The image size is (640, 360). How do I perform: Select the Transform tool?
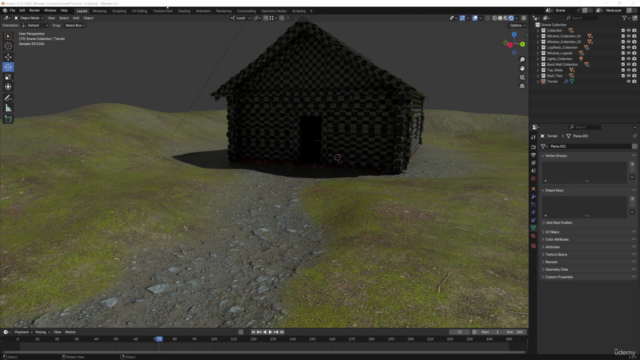pyautogui.click(x=8, y=87)
